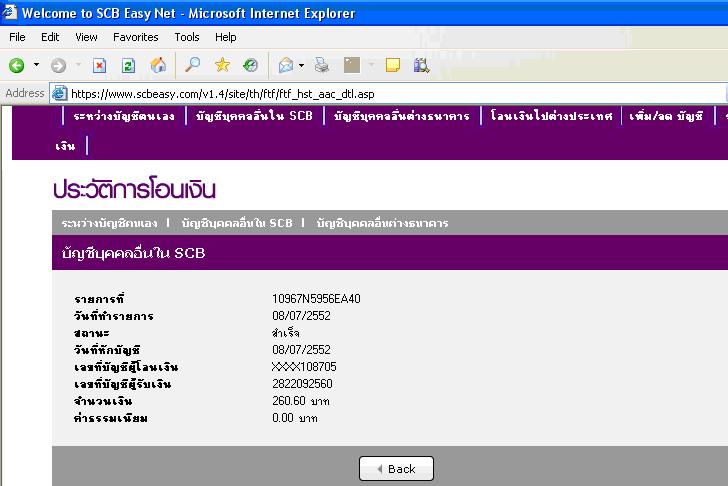Click the fee 0.00 value
Viewport: 728px width, 486px height.
283,418
